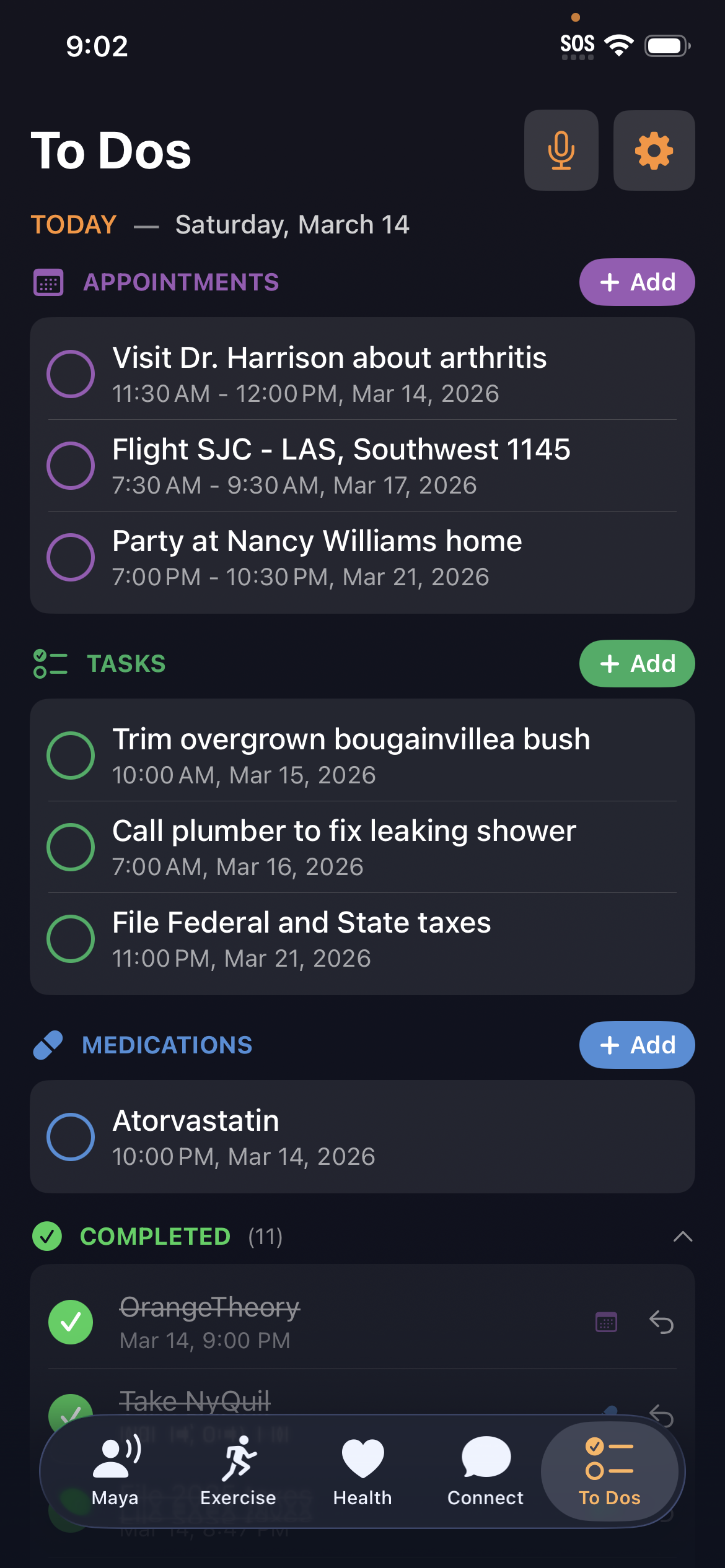
Task: Switch to the Maya tab
Action: (115, 1471)
